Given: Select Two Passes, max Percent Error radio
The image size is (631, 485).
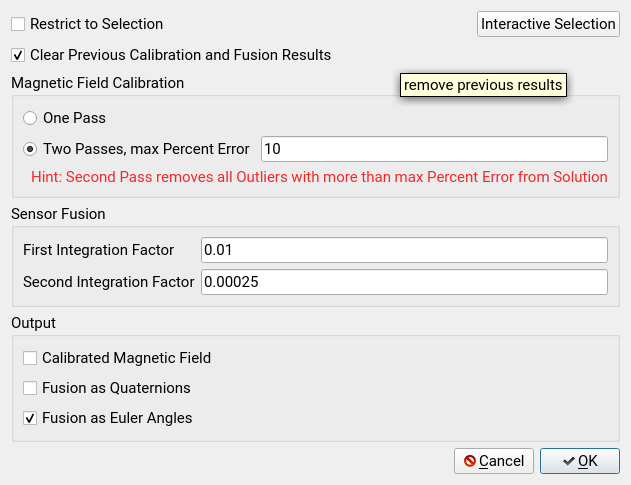Looking at the screenshot, I should [30, 149].
